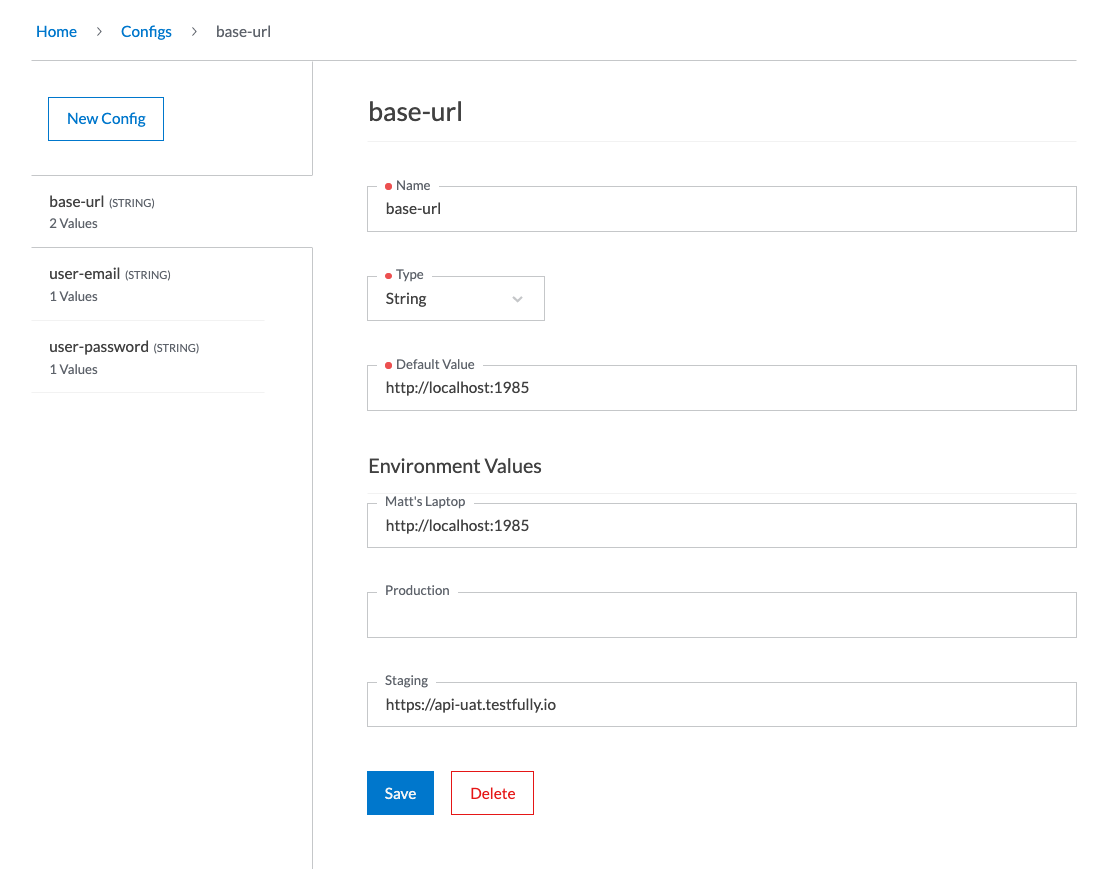This screenshot has height=869, width=1104.
Task: Open the user-password config entry
Action: coord(149,358)
